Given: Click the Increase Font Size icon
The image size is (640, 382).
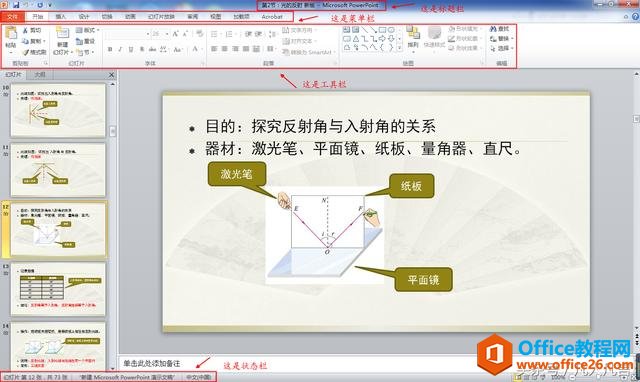Looking at the screenshot, I should pos(175,34).
